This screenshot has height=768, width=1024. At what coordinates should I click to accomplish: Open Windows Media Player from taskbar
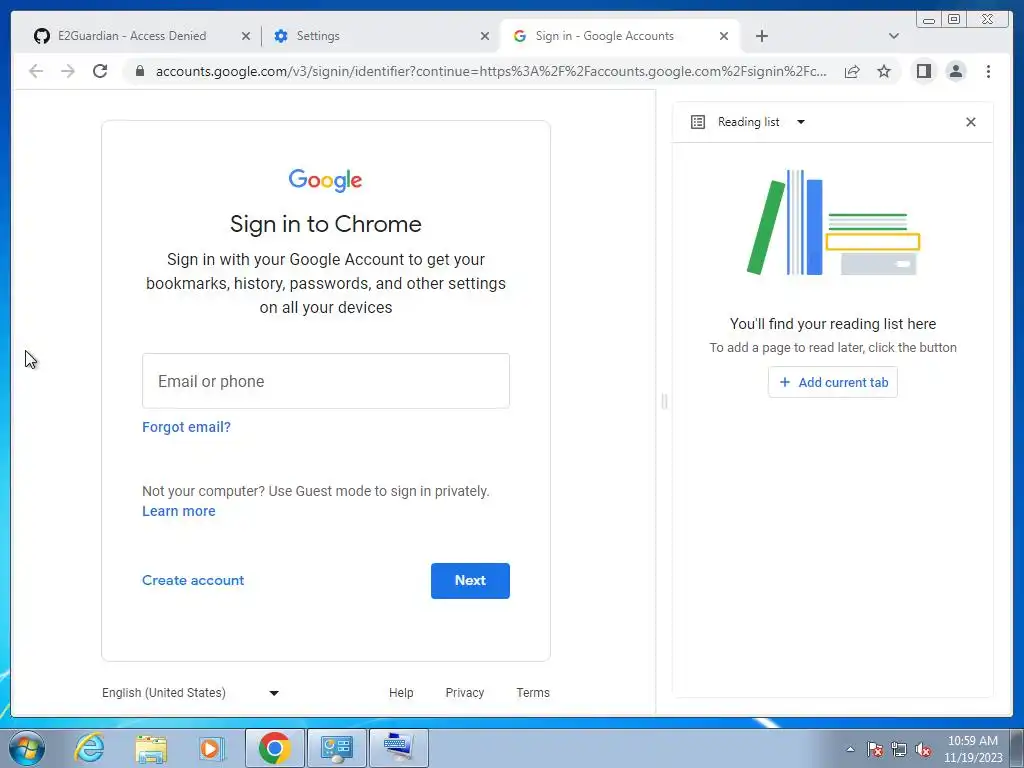[211, 748]
